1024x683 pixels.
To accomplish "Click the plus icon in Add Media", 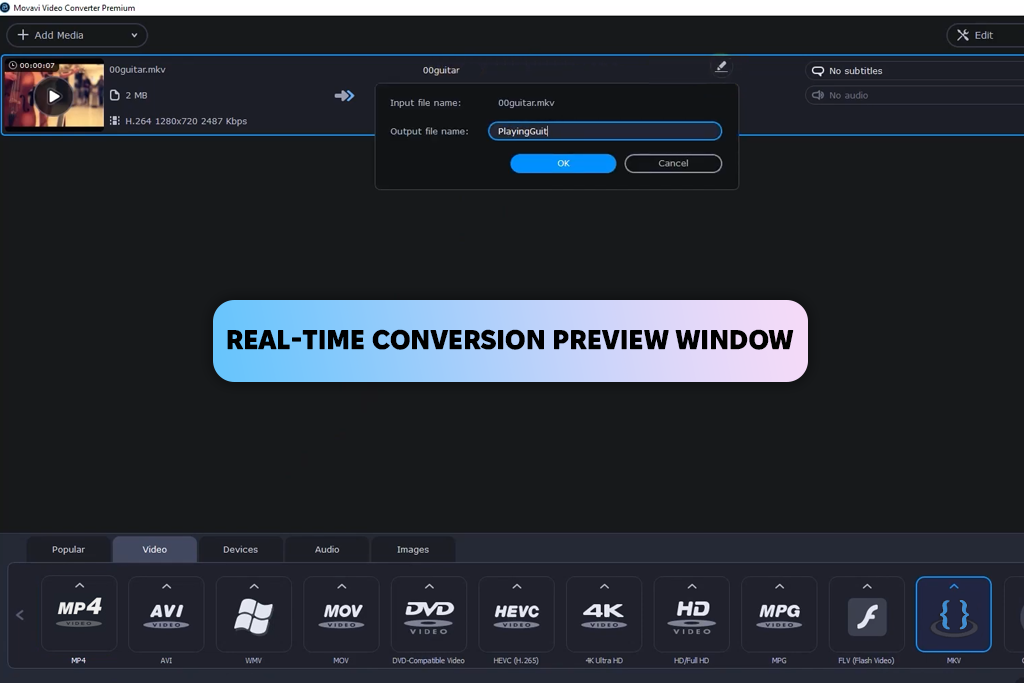I will (x=23, y=35).
